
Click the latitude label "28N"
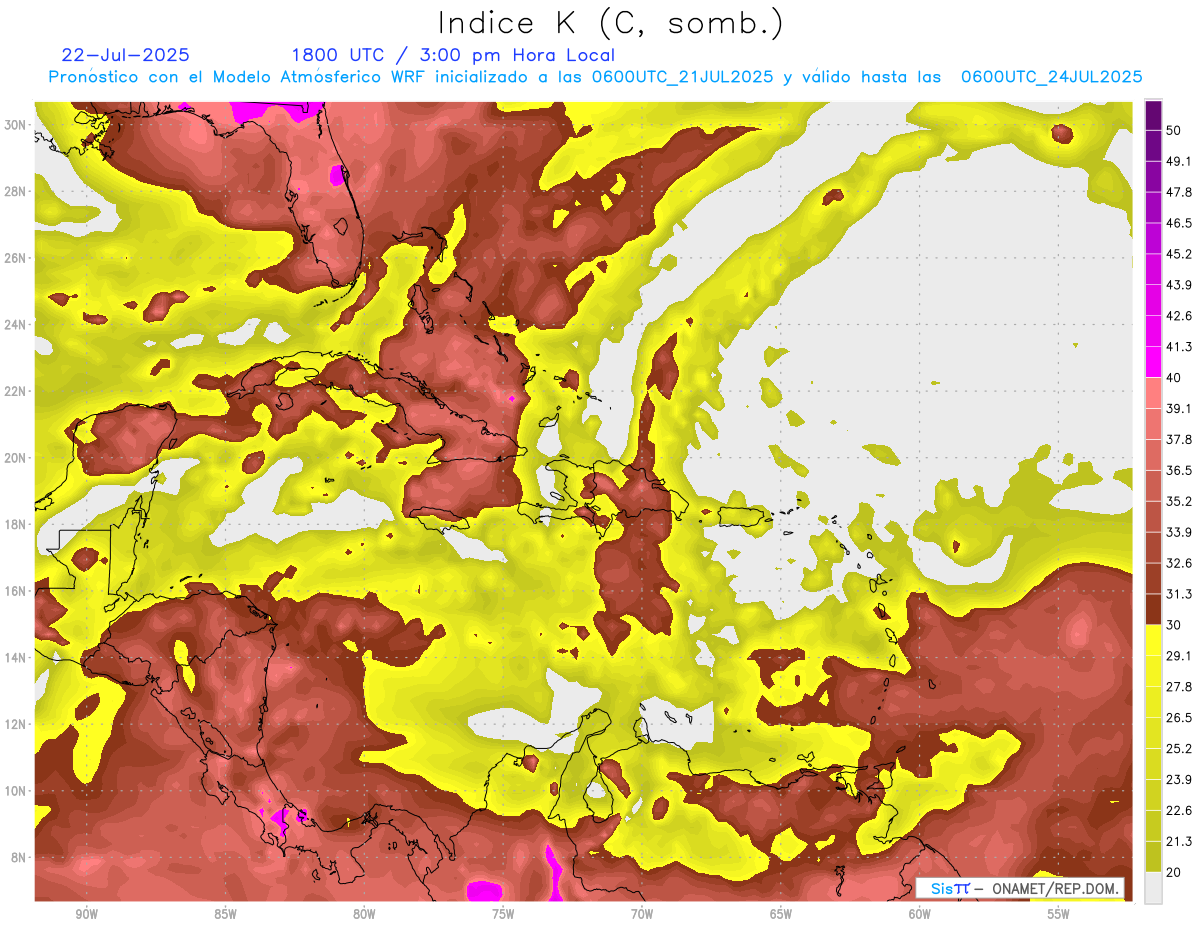coord(16,191)
